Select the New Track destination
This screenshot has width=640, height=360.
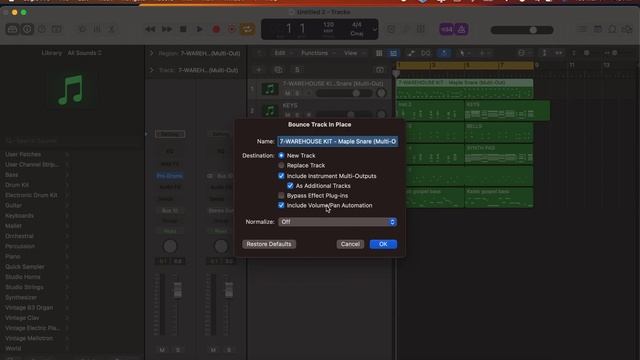point(281,156)
